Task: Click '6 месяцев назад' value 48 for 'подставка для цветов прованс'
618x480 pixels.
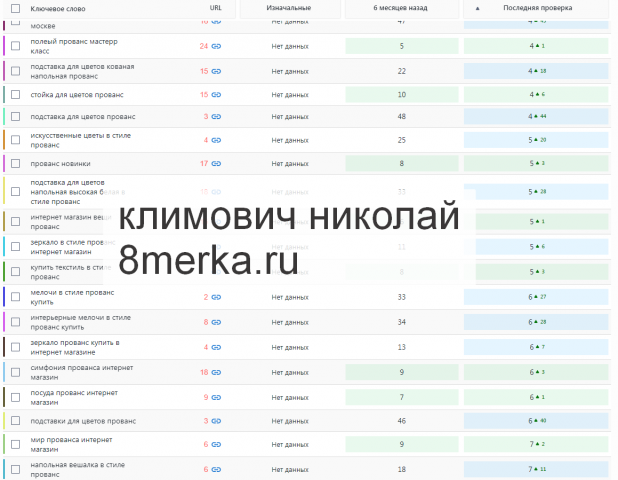Action: click(402, 117)
